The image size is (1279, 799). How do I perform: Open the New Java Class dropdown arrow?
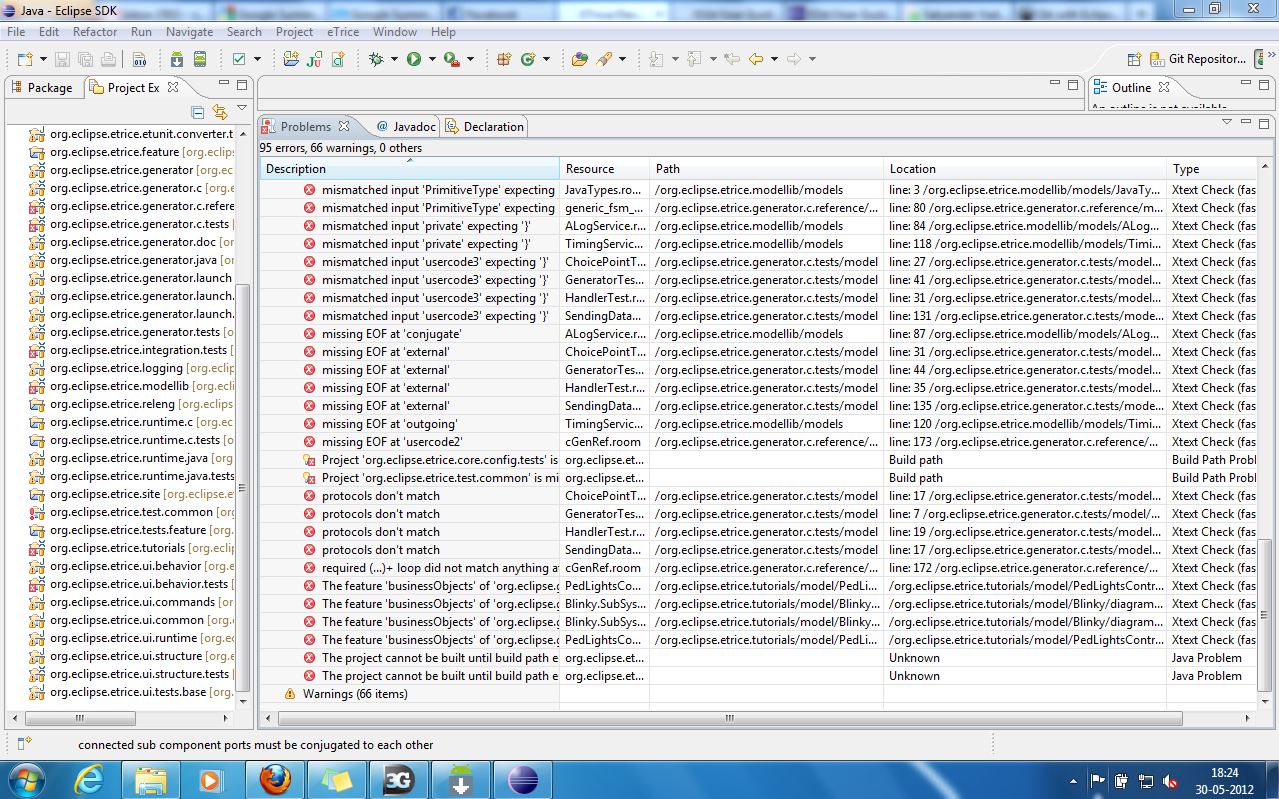click(546, 59)
